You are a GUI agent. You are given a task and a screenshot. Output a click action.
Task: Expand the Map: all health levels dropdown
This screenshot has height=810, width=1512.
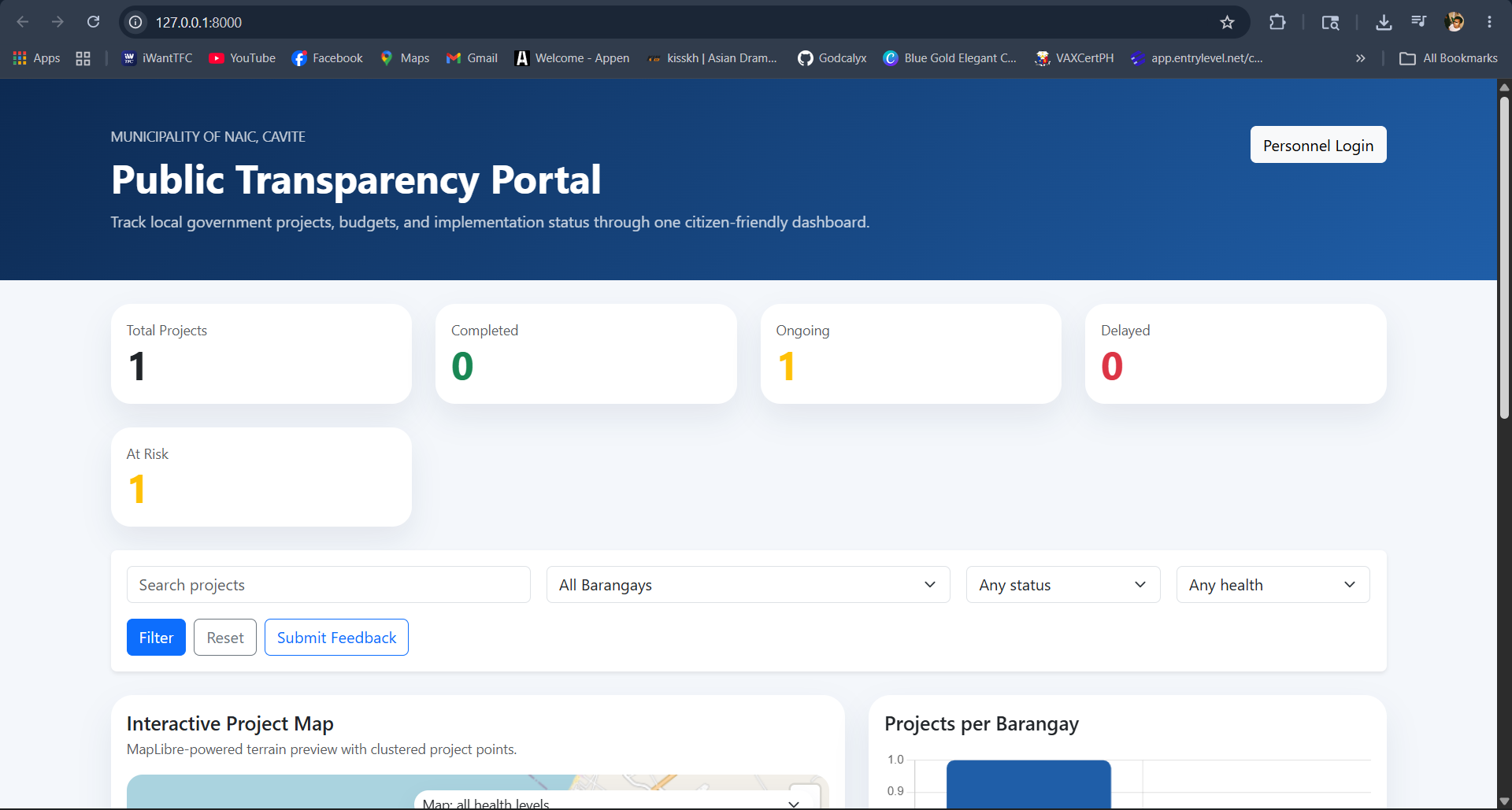pyautogui.click(x=611, y=801)
